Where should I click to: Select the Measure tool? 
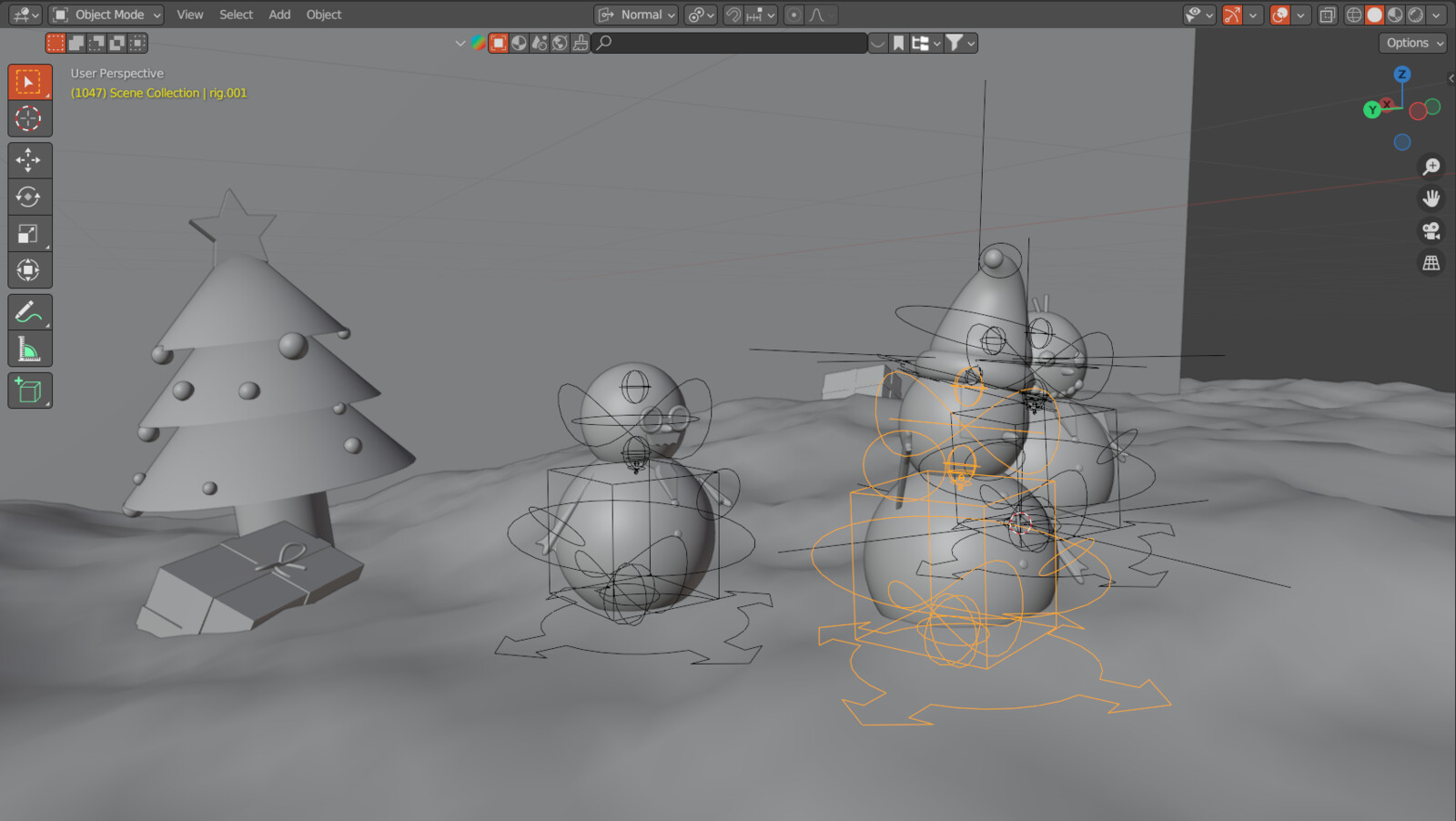point(30,349)
